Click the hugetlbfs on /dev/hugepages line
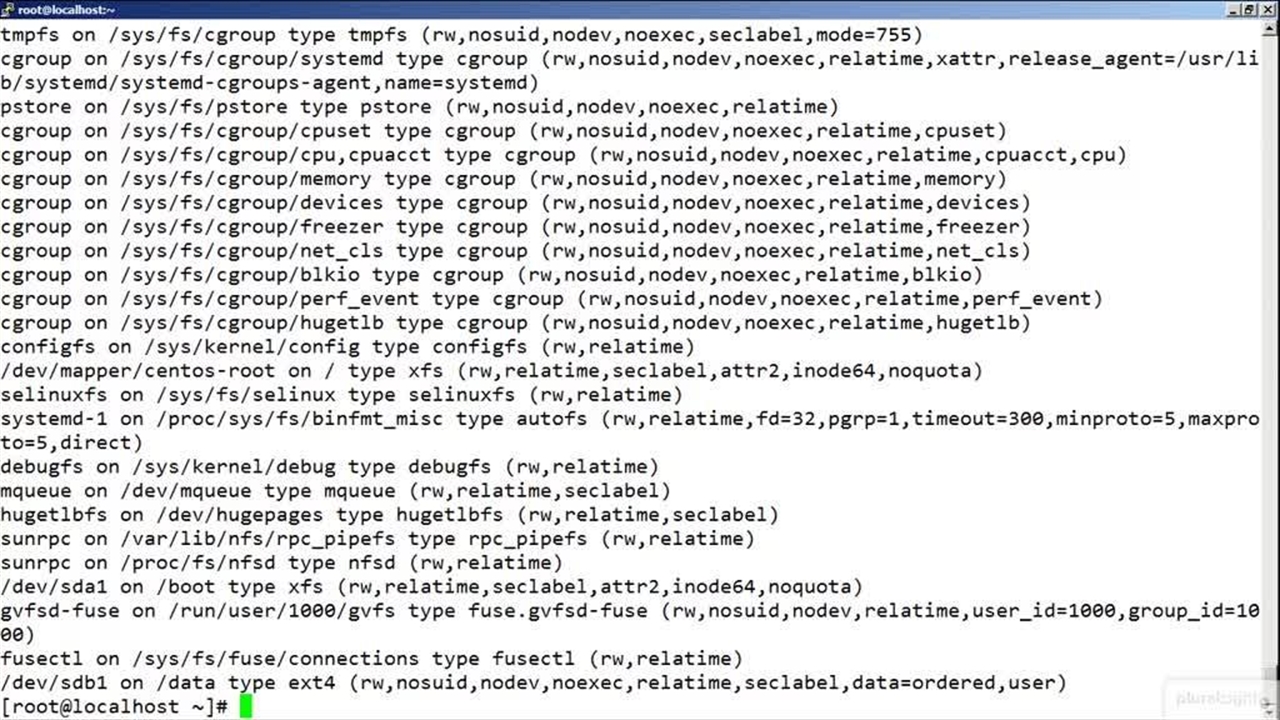 389,515
